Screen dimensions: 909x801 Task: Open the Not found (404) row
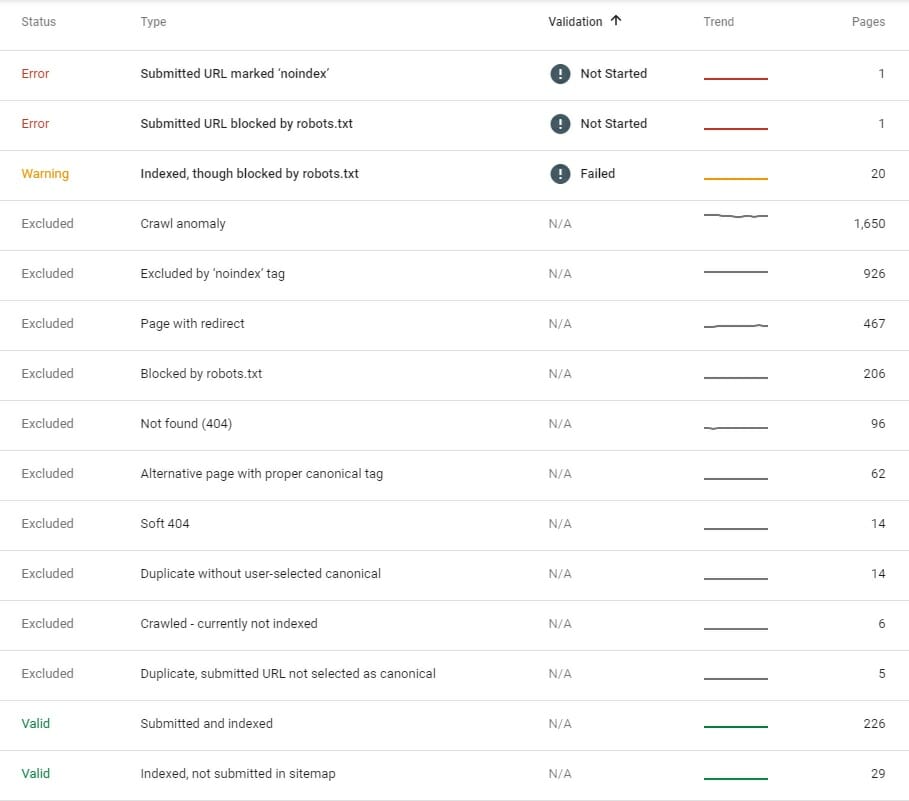point(186,423)
